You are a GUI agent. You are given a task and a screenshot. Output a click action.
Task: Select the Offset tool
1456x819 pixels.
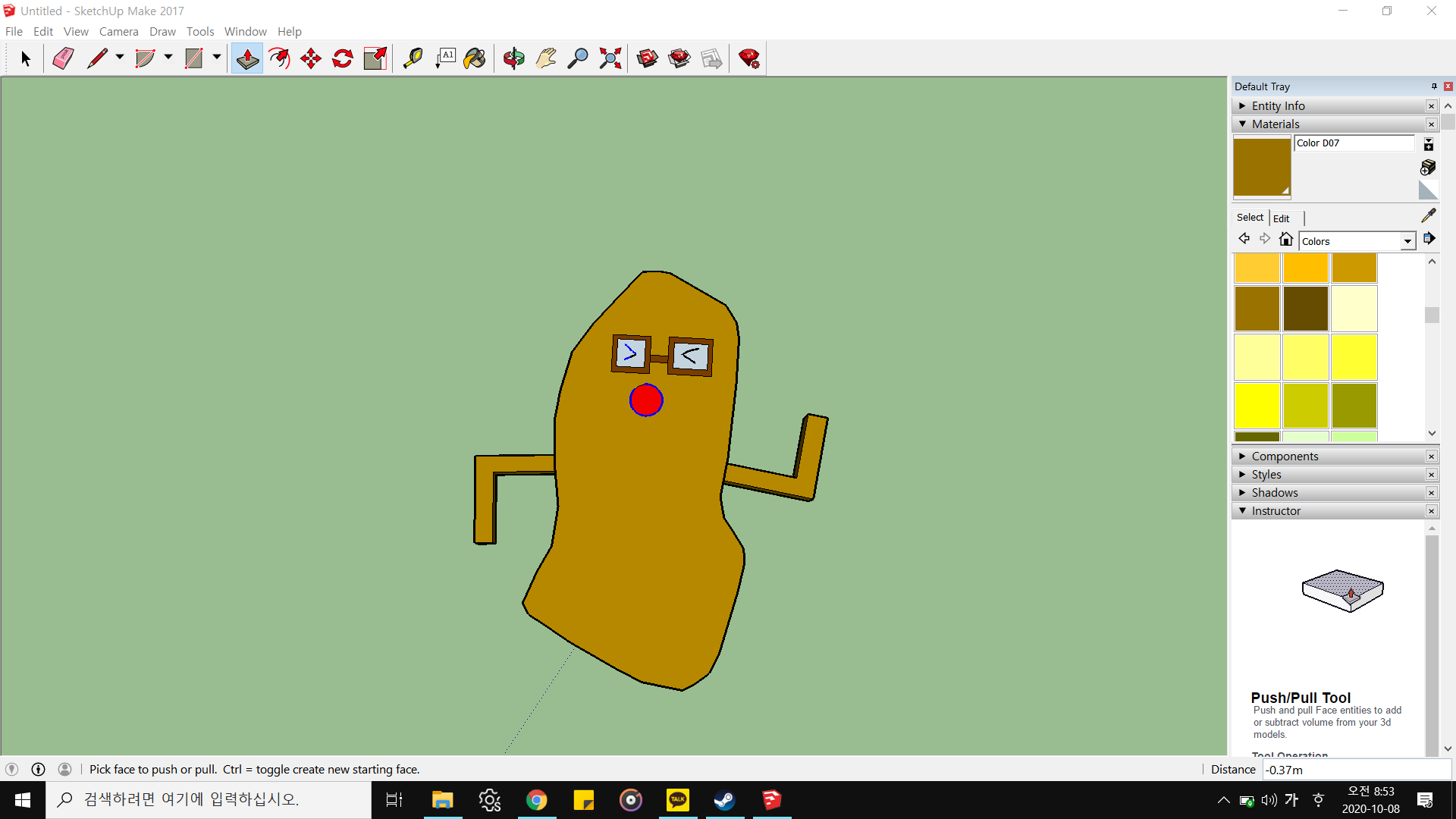click(280, 58)
